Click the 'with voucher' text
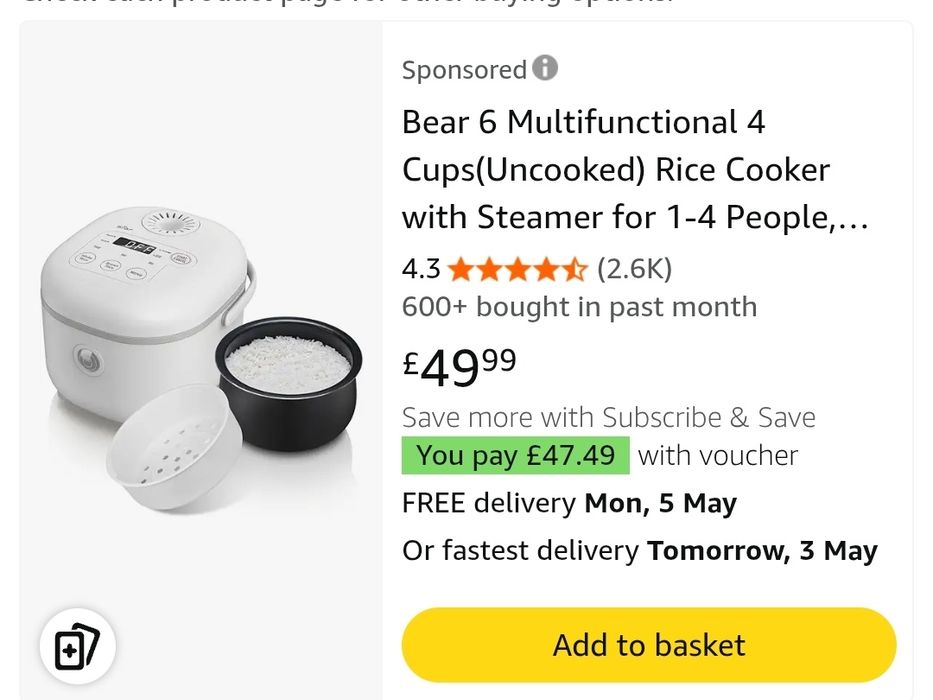This screenshot has height=700, width=933. click(x=718, y=455)
